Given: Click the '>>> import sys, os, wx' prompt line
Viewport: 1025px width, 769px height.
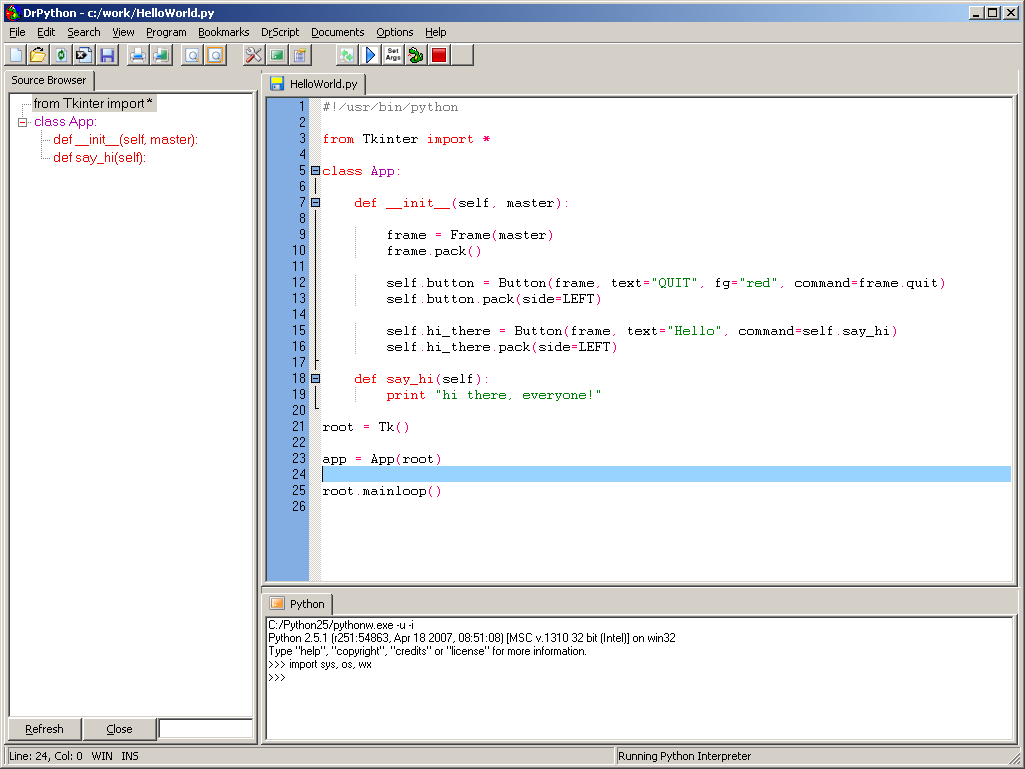Looking at the screenshot, I should coord(320,664).
